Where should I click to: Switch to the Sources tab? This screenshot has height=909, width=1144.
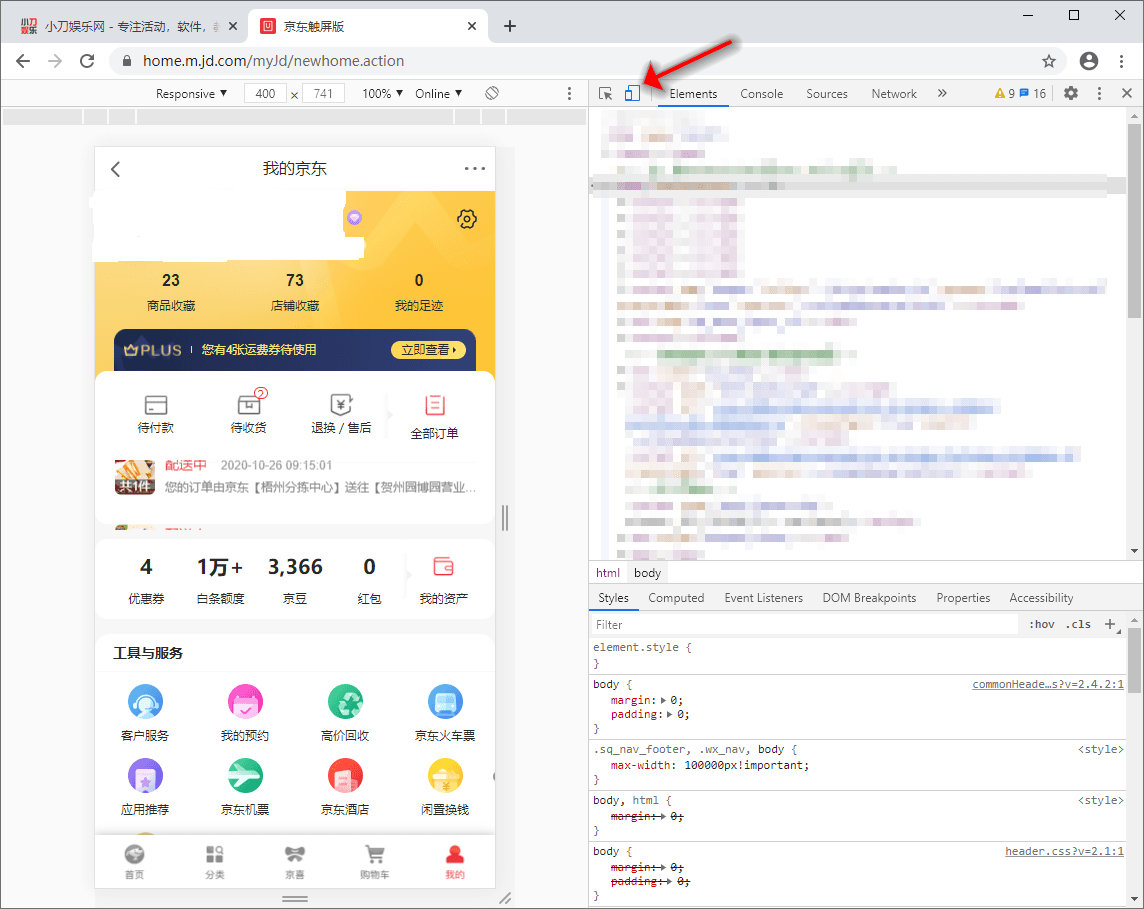827,93
